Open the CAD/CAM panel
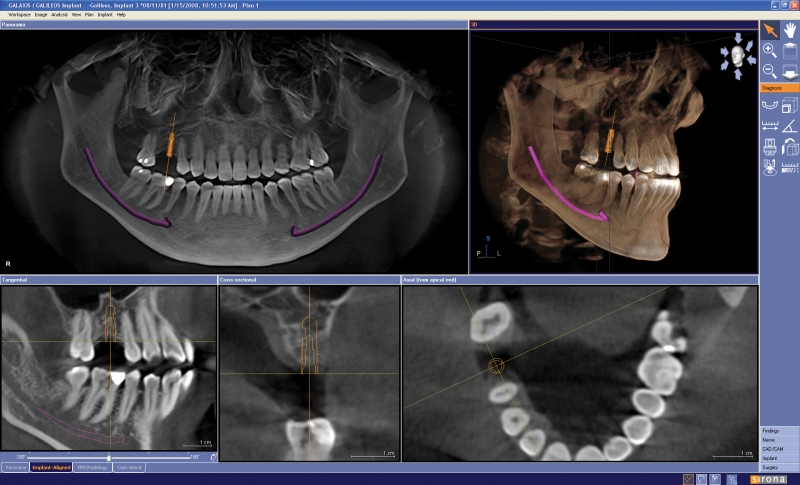800x485 pixels. pos(780,449)
